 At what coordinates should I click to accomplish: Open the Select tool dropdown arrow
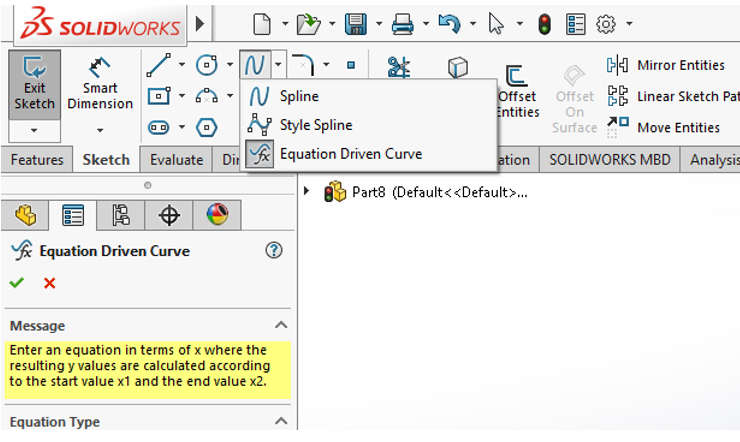coord(520,23)
